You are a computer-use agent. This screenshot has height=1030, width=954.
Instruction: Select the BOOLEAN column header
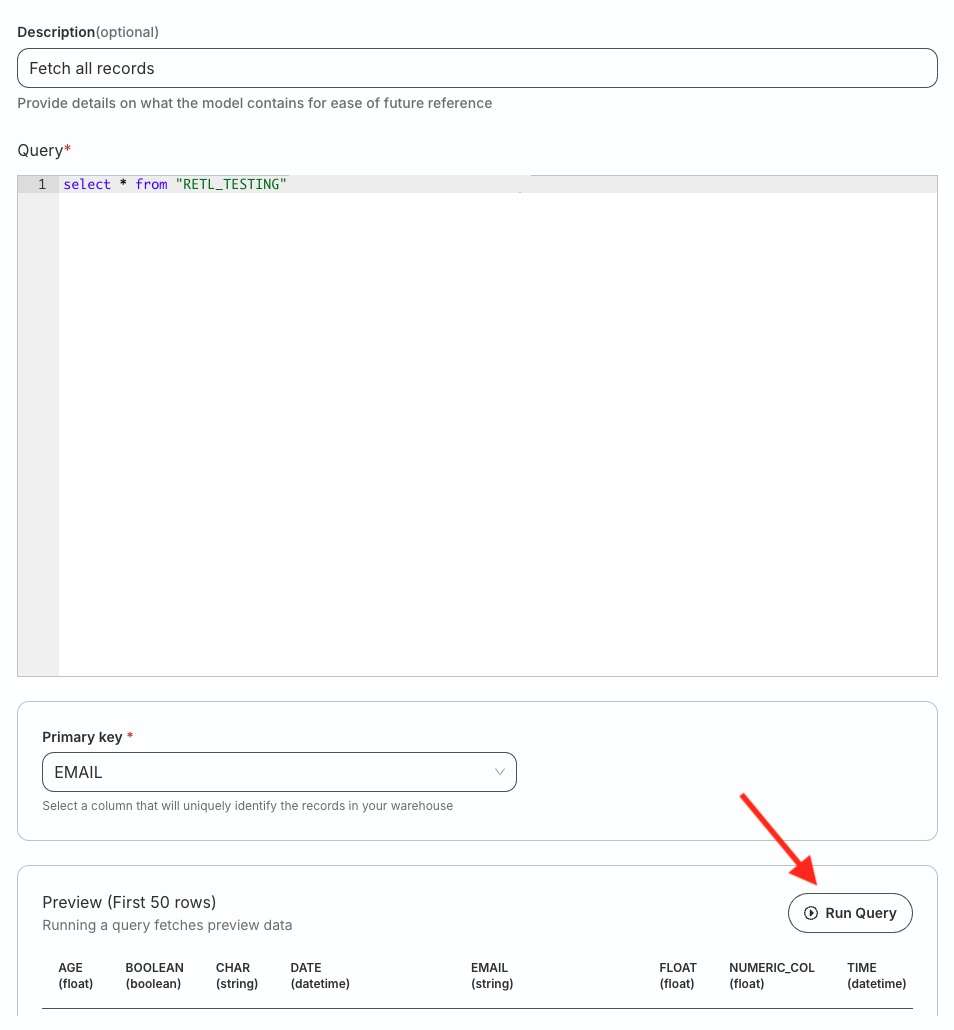[x=154, y=975]
